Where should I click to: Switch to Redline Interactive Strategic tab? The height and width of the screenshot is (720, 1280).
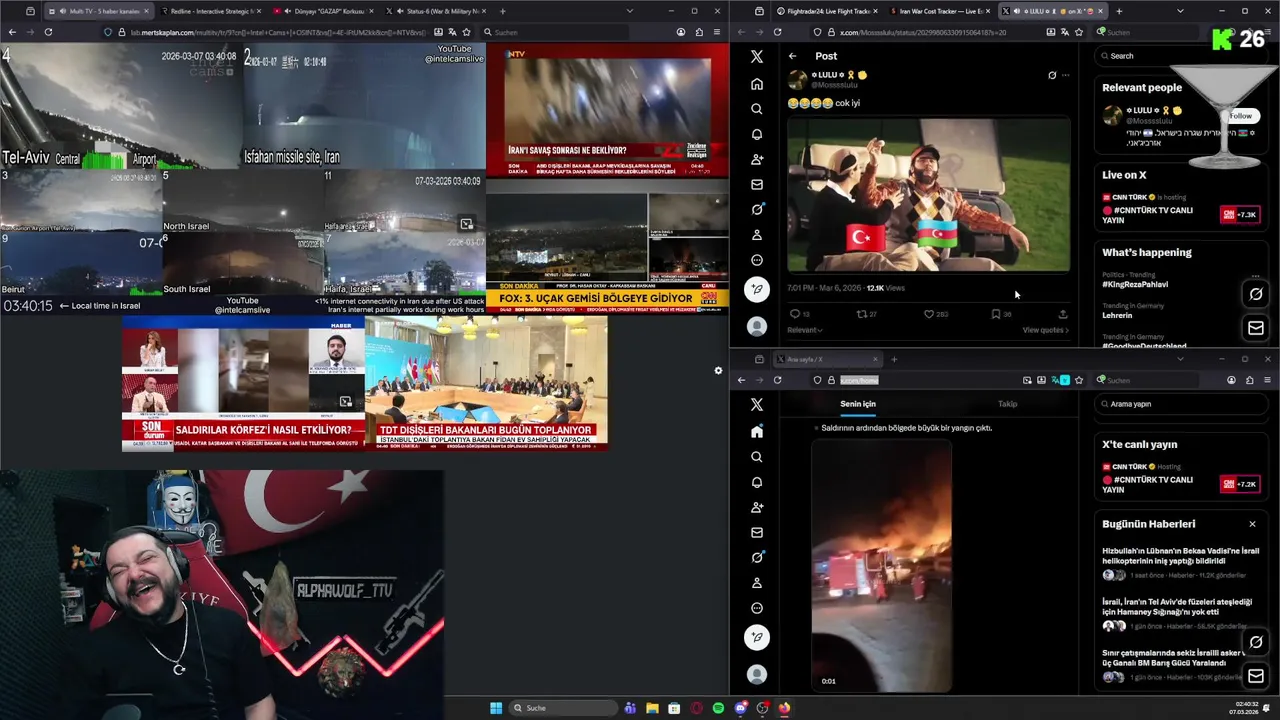coord(210,11)
